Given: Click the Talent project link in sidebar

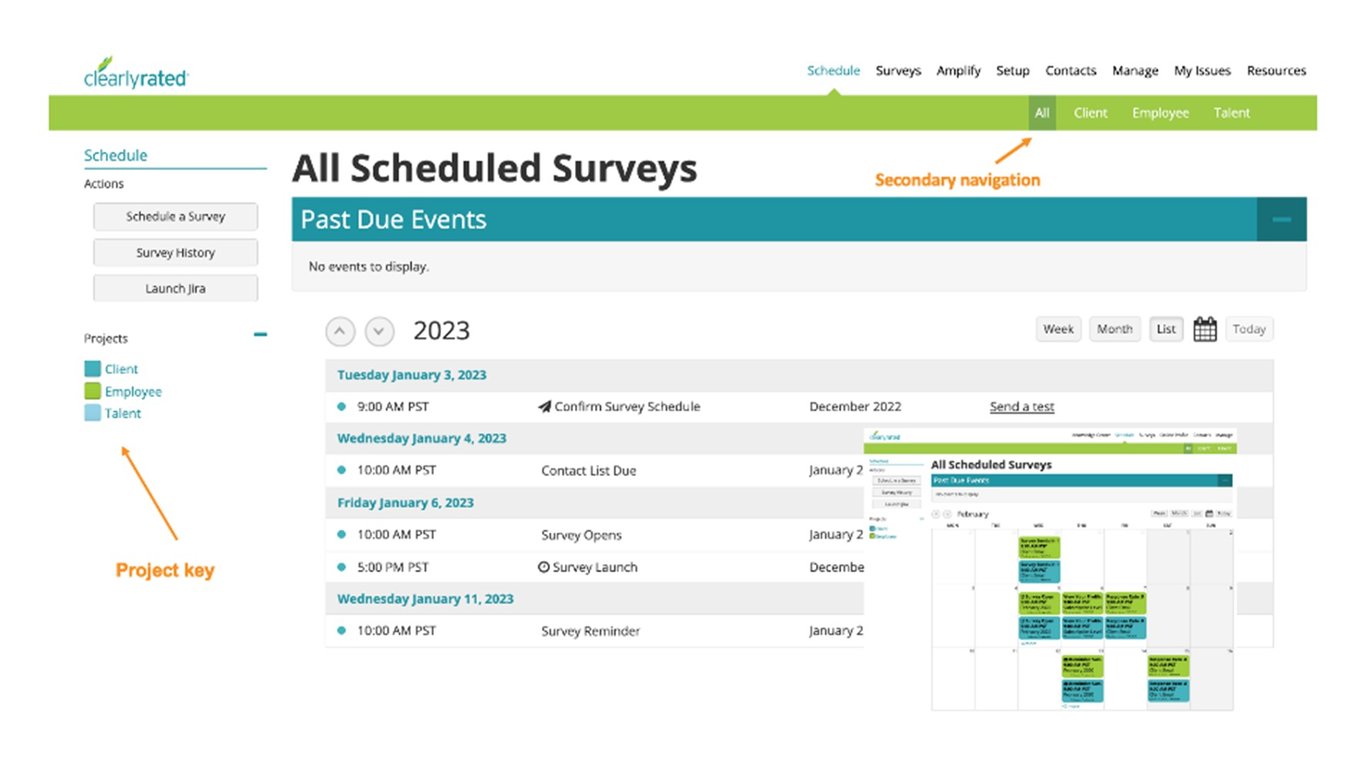Looking at the screenshot, I should (x=123, y=413).
